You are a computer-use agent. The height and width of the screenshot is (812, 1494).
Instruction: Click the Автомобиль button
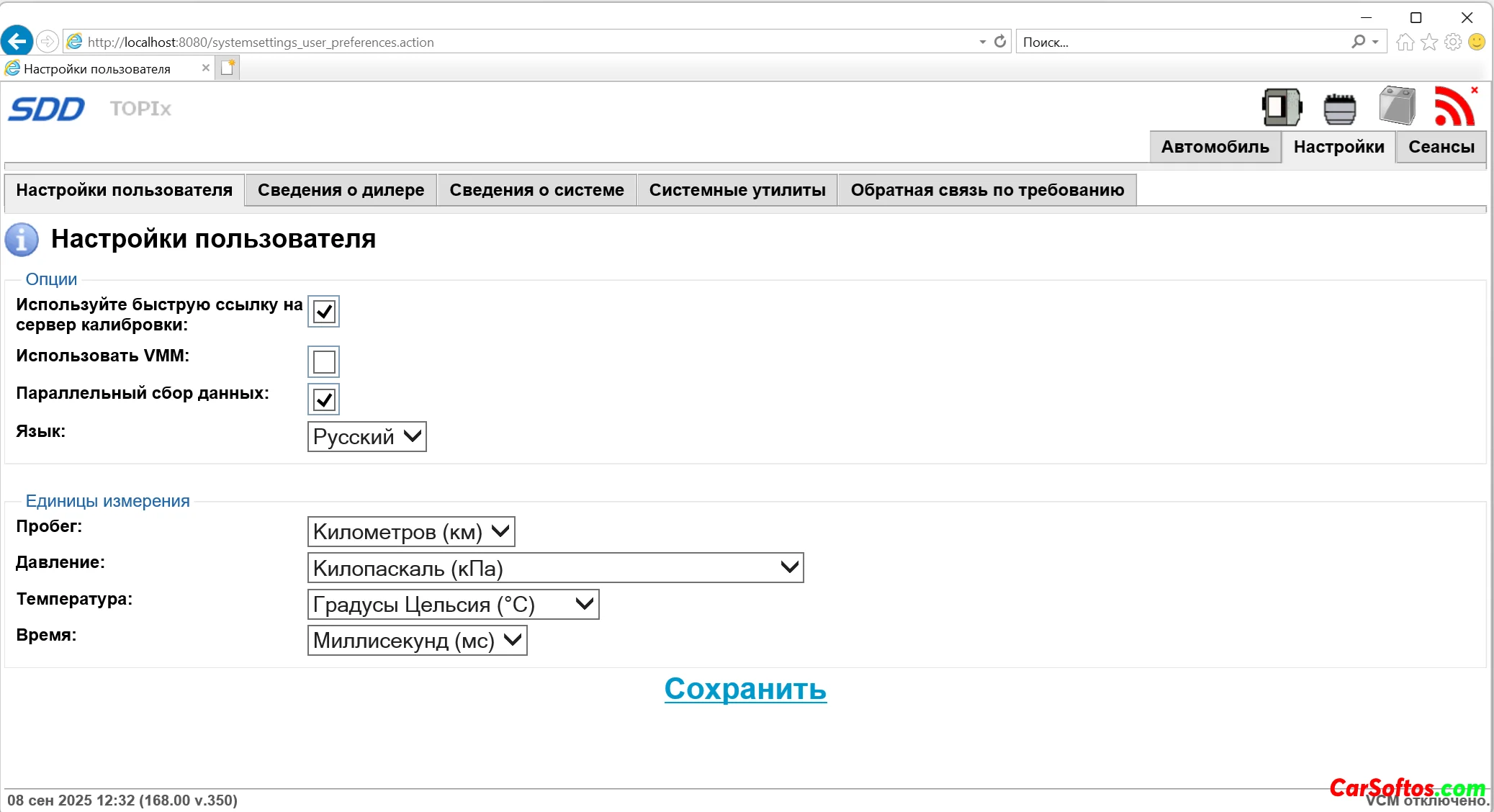[1215, 147]
